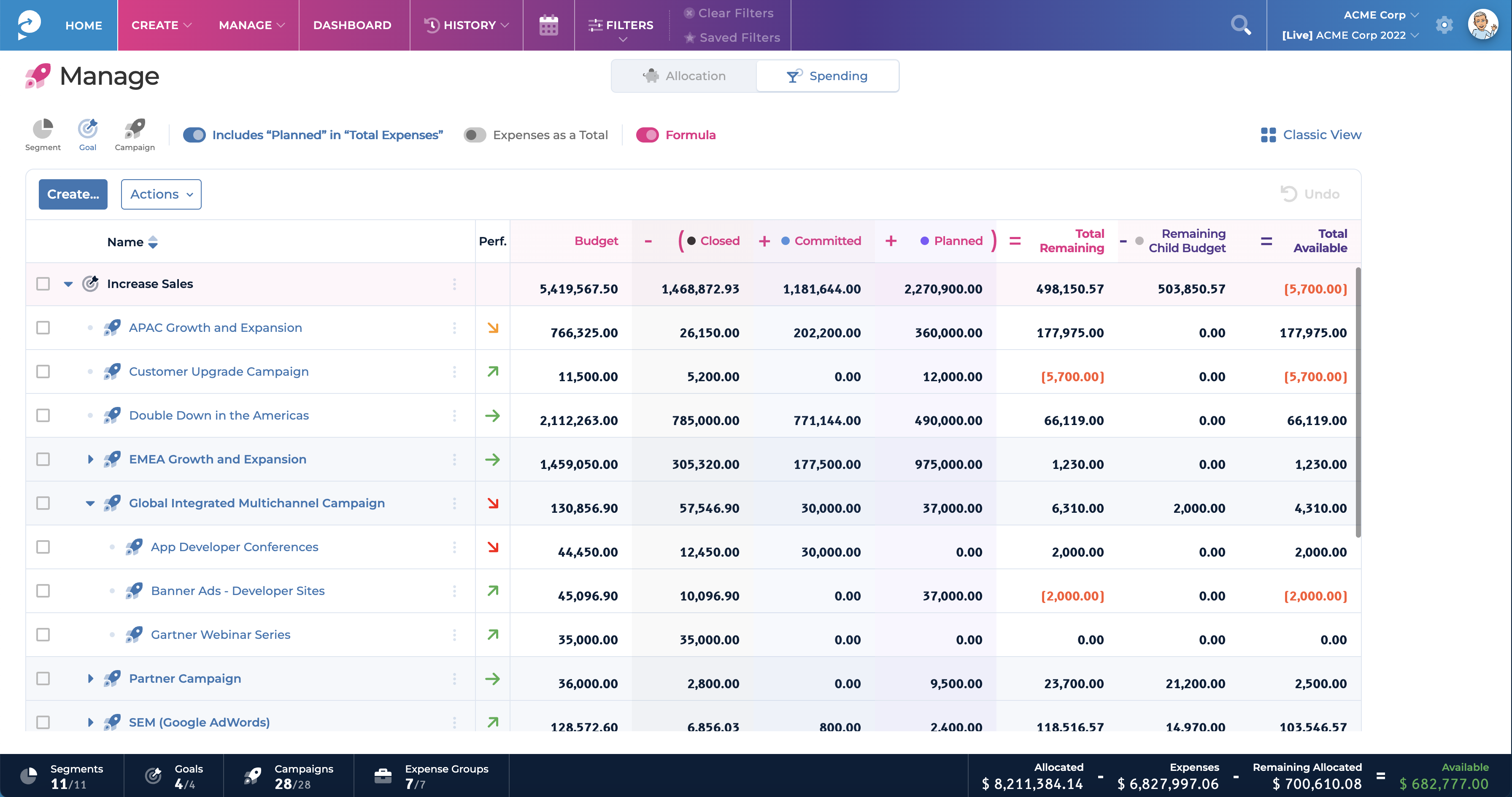Expand the SEM (Google AdWords) row

(x=90, y=722)
